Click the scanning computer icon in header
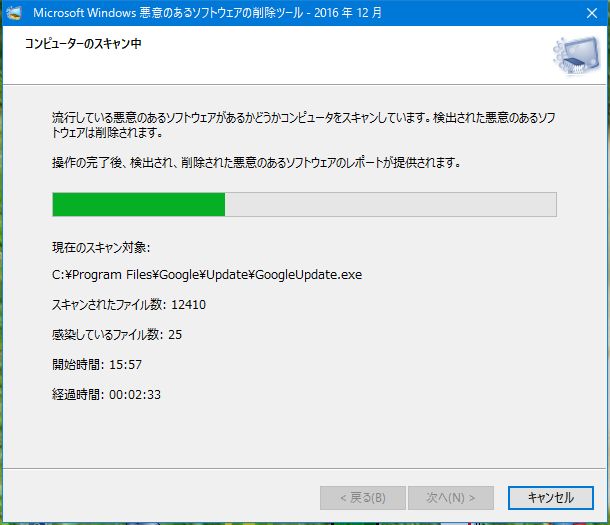 pos(576,55)
